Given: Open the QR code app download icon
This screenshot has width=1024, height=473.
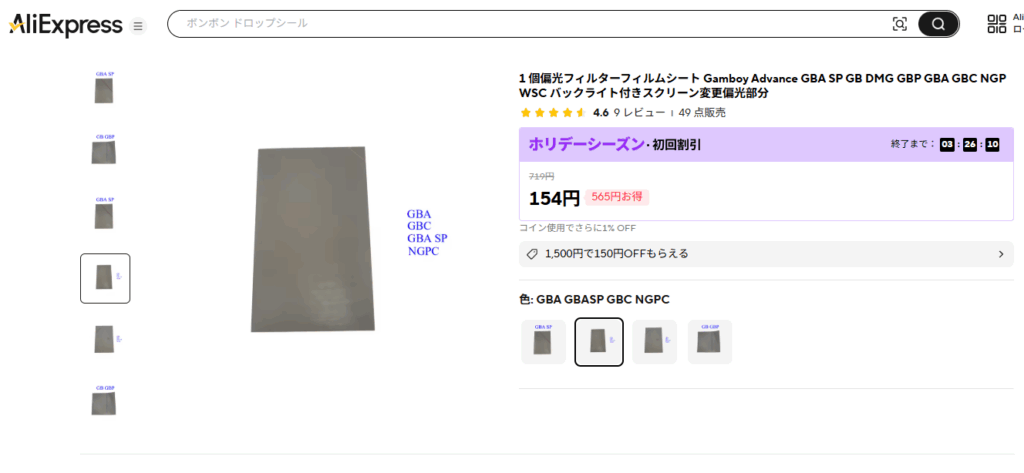Looking at the screenshot, I should pos(997,24).
